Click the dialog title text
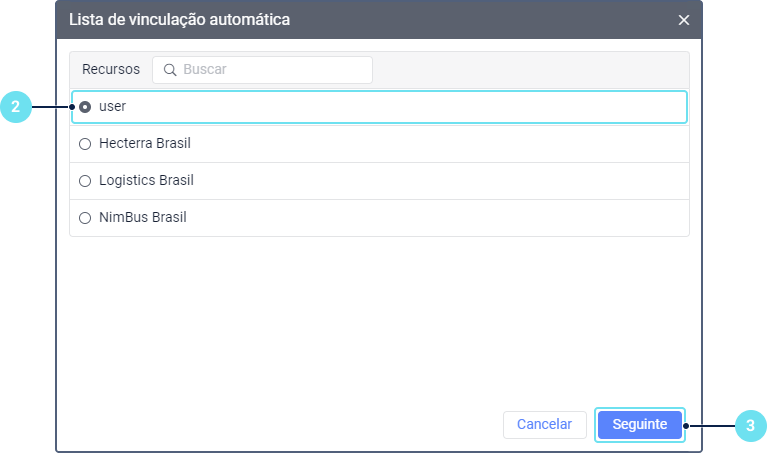This screenshot has width=767, height=453. pos(180,20)
